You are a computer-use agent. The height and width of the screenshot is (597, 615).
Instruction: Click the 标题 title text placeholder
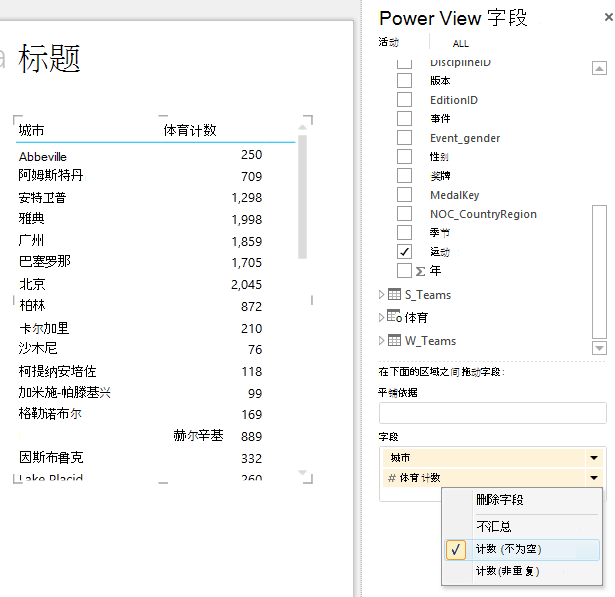(49, 58)
